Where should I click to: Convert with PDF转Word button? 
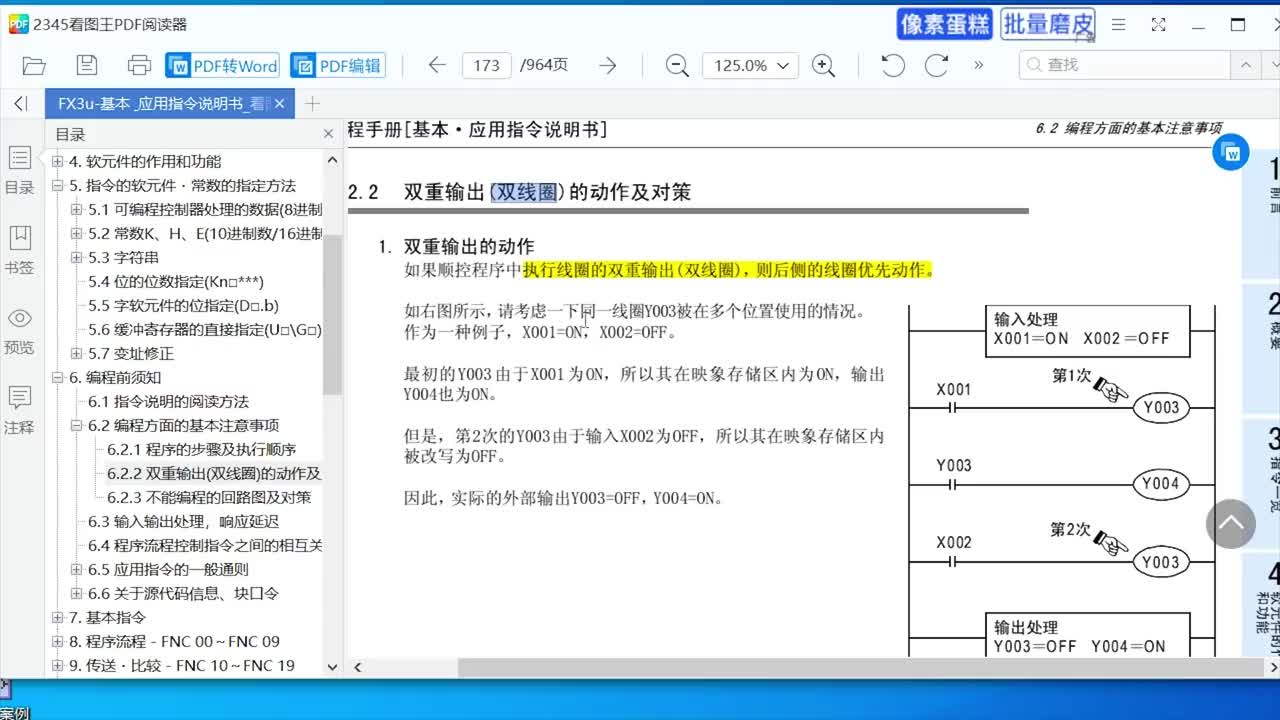pyautogui.click(x=222, y=66)
